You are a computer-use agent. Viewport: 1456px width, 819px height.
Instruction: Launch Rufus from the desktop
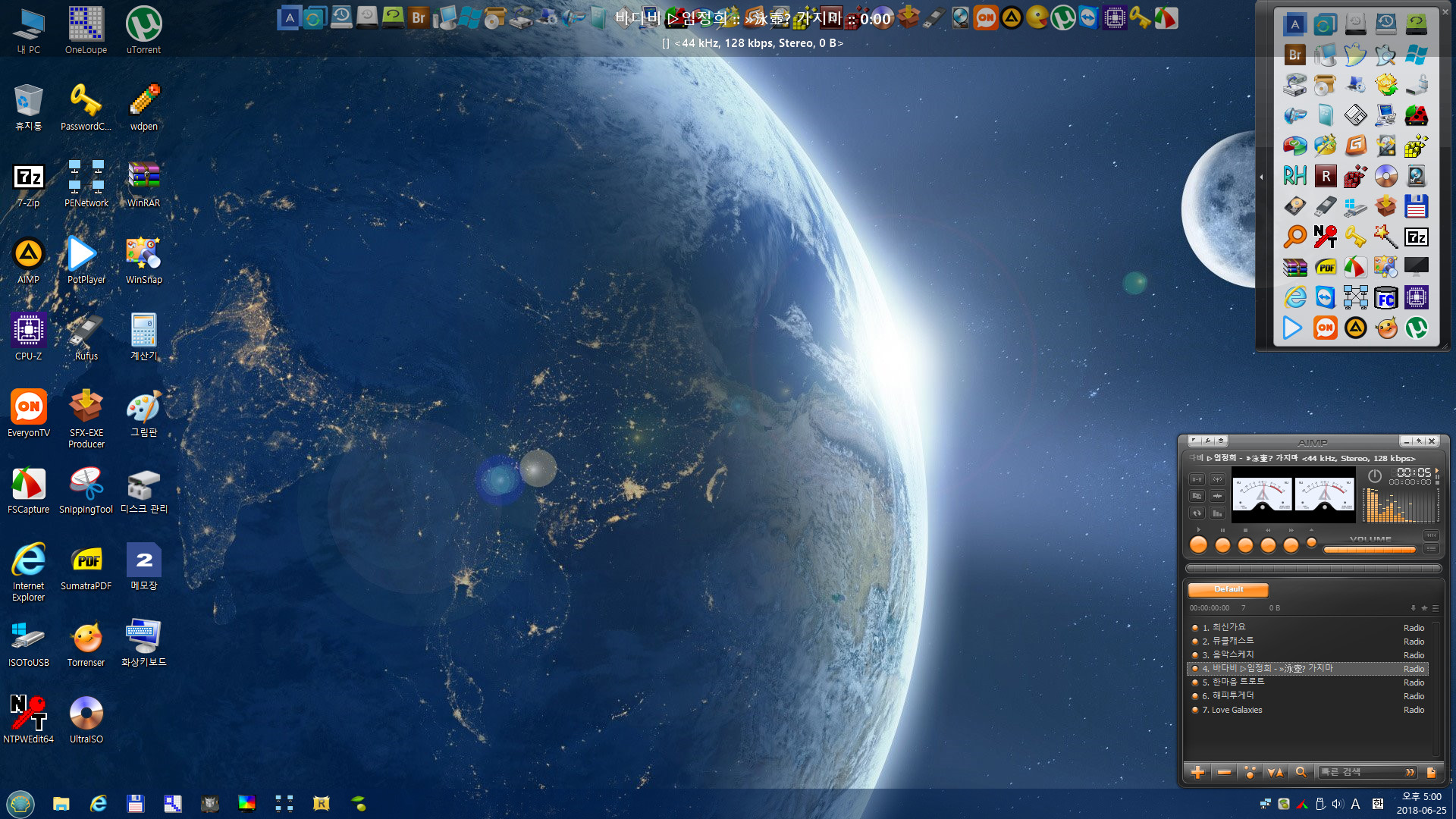[x=86, y=337]
